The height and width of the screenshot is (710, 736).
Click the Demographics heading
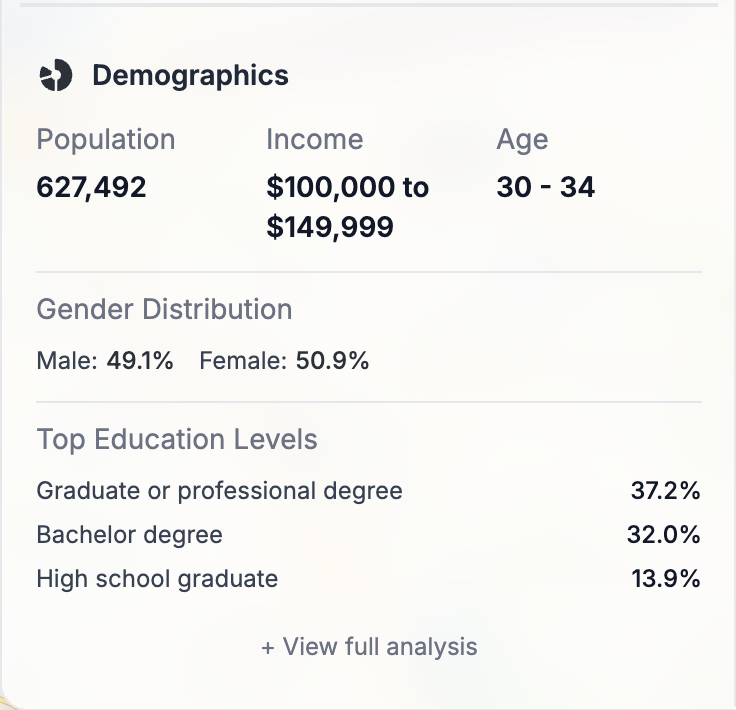[x=190, y=75]
